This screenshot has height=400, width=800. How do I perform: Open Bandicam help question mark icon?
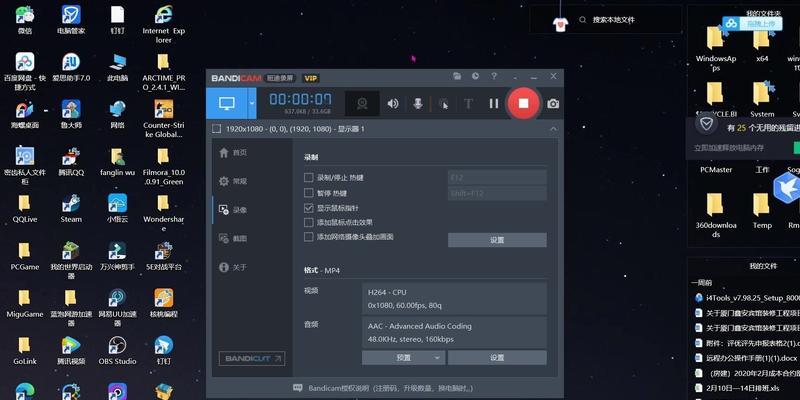coord(494,76)
